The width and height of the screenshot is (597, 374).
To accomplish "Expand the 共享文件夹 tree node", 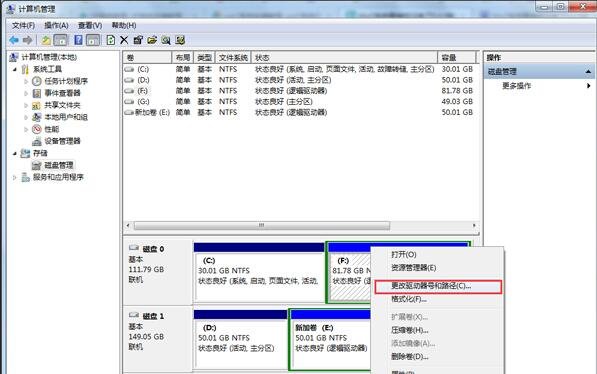I will click(x=26, y=105).
